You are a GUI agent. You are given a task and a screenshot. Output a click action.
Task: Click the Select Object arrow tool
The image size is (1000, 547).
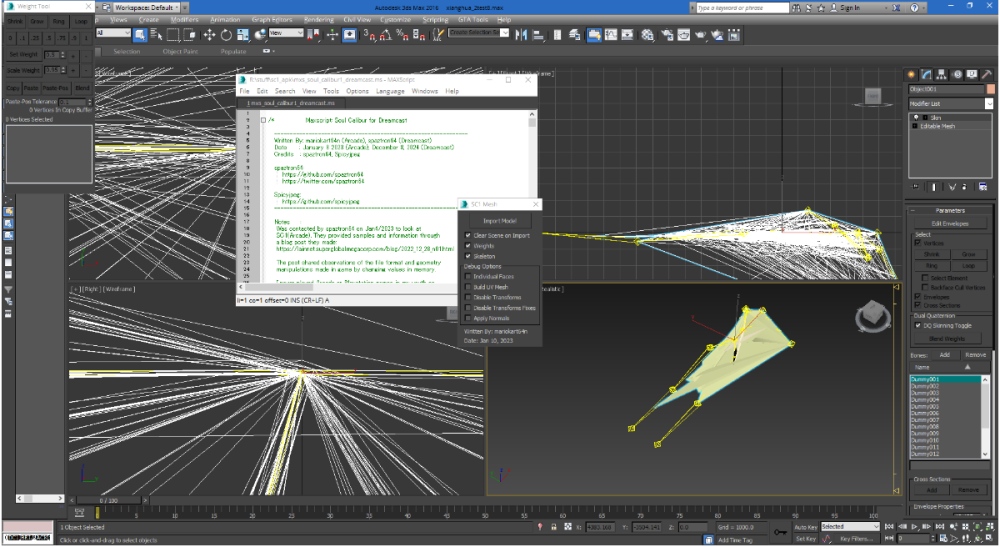[139, 34]
